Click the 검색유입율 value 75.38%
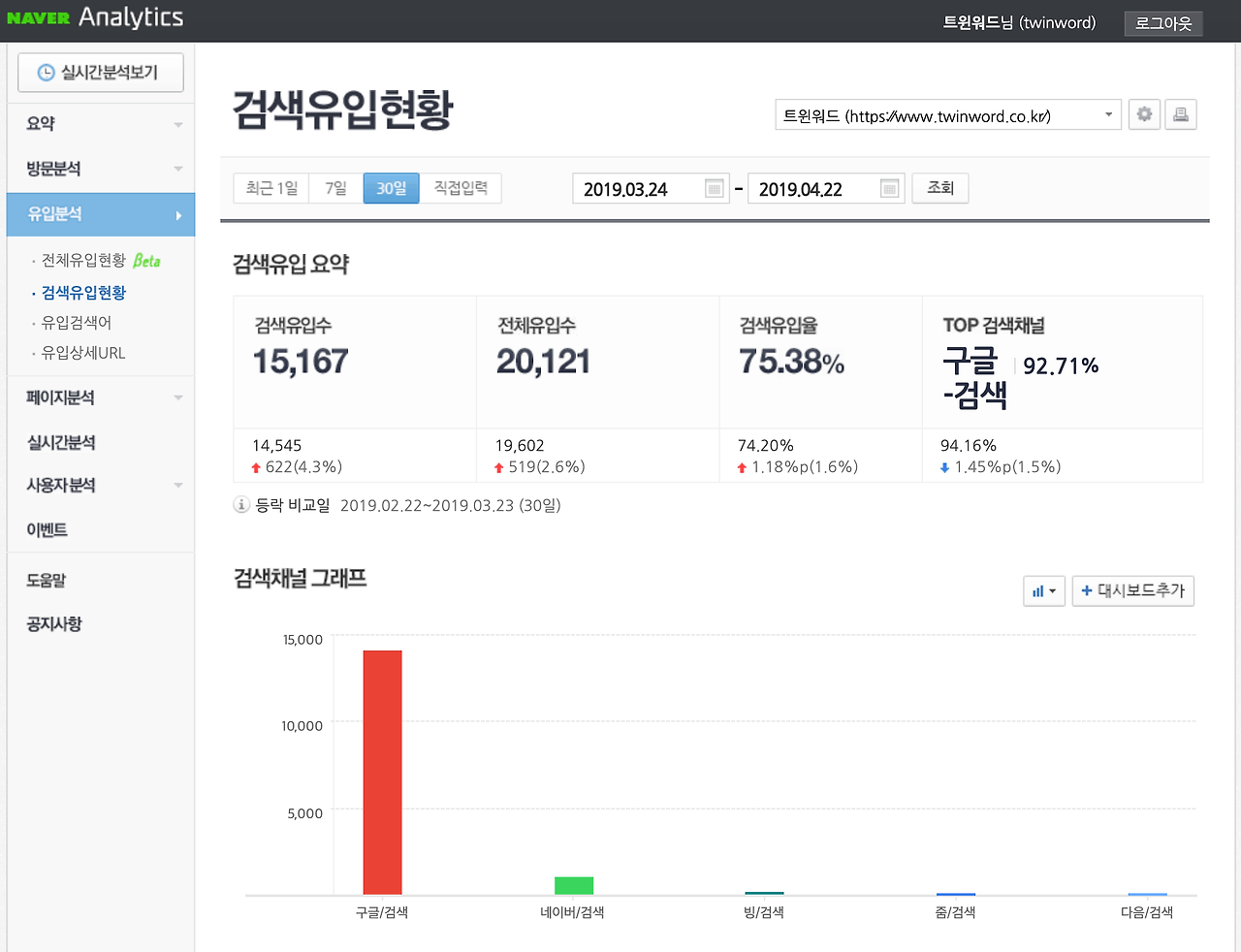1241x952 pixels. coord(792,362)
